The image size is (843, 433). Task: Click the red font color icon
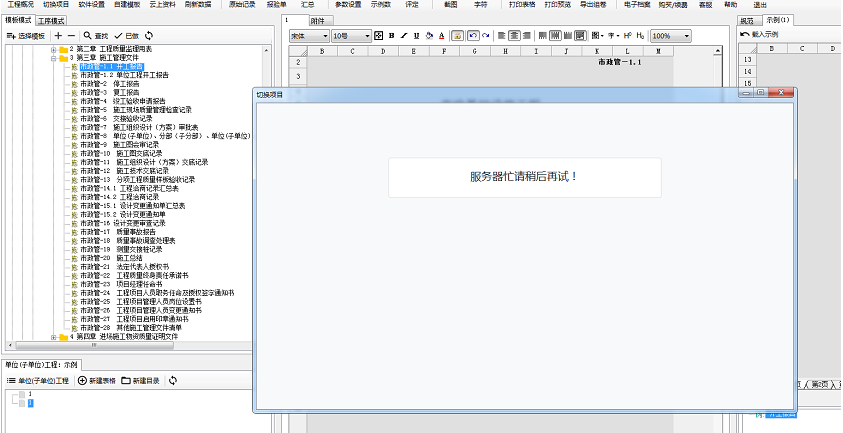tap(442, 36)
